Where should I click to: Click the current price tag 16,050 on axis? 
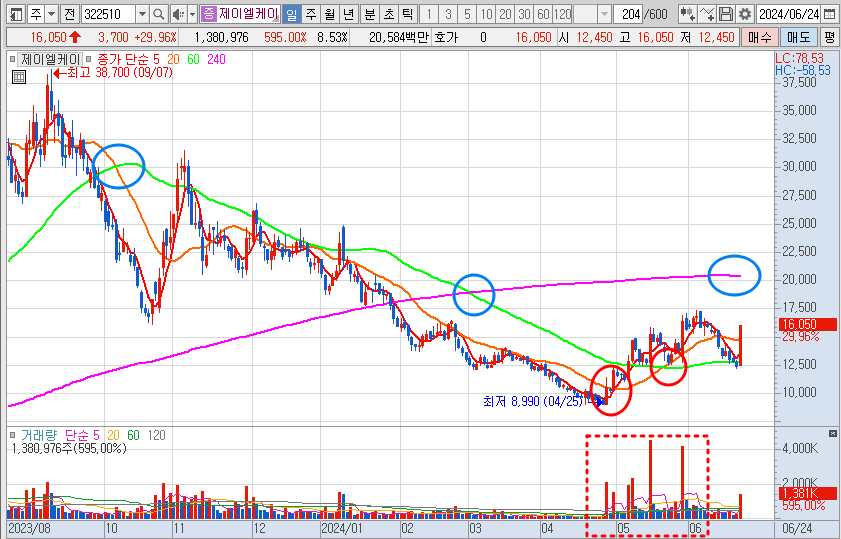(x=808, y=324)
